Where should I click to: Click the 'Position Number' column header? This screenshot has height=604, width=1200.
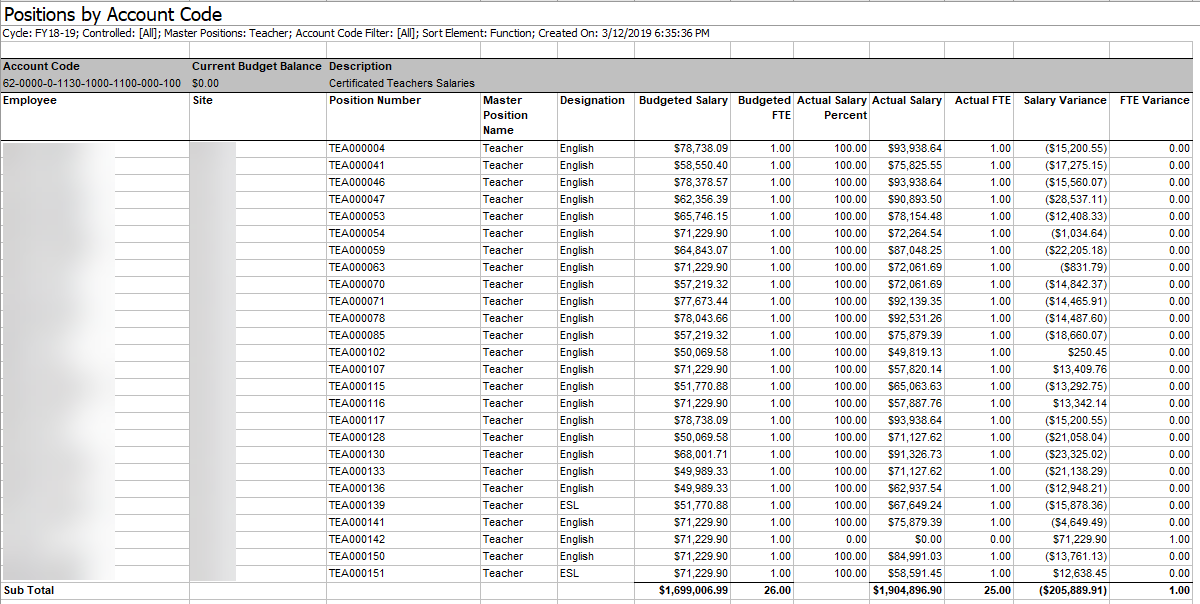[375, 100]
